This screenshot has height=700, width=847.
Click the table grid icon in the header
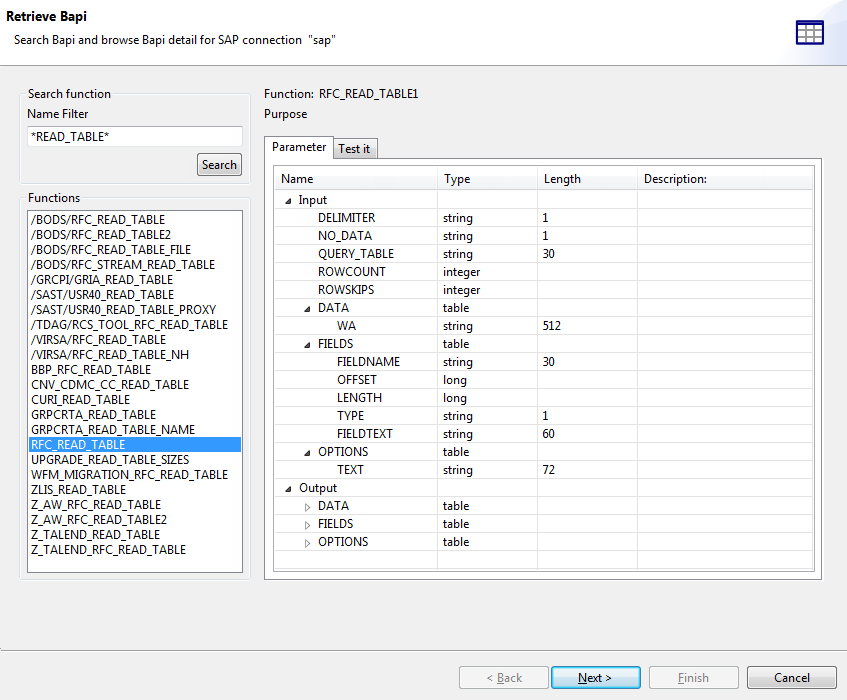pos(809,32)
